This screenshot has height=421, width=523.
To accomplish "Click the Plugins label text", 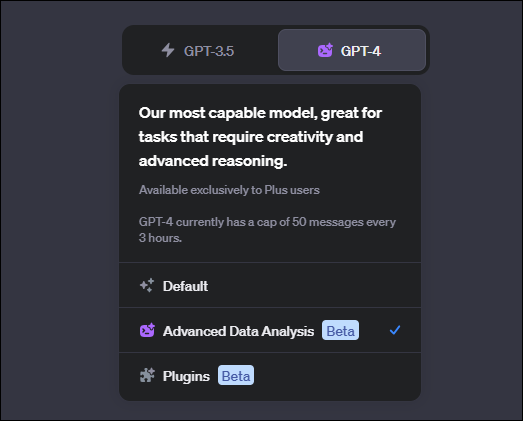I will pyautogui.click(x=186, y=376).
